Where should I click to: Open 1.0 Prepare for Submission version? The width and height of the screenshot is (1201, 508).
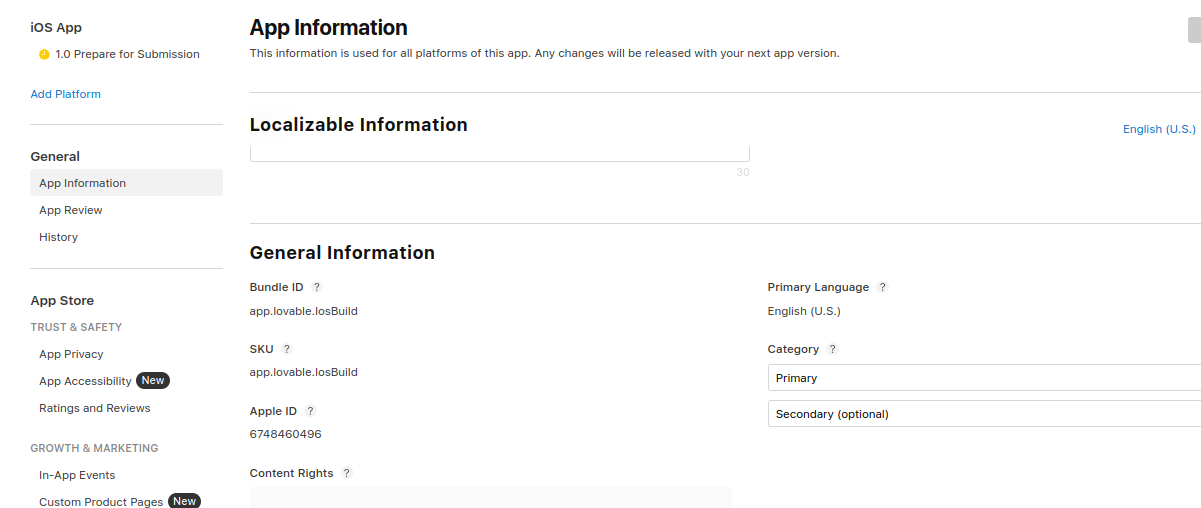pyautogui.click(x=127, y=54)
